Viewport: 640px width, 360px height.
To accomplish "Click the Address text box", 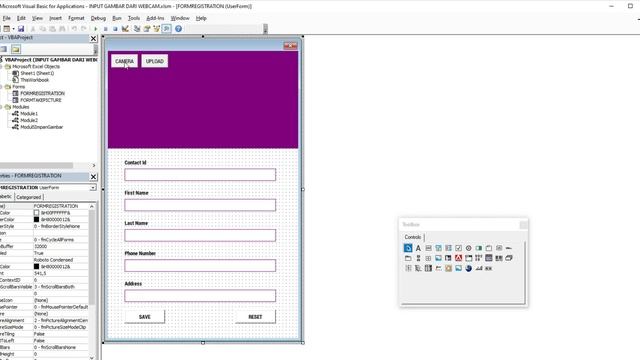I will (x=200, y=296).
